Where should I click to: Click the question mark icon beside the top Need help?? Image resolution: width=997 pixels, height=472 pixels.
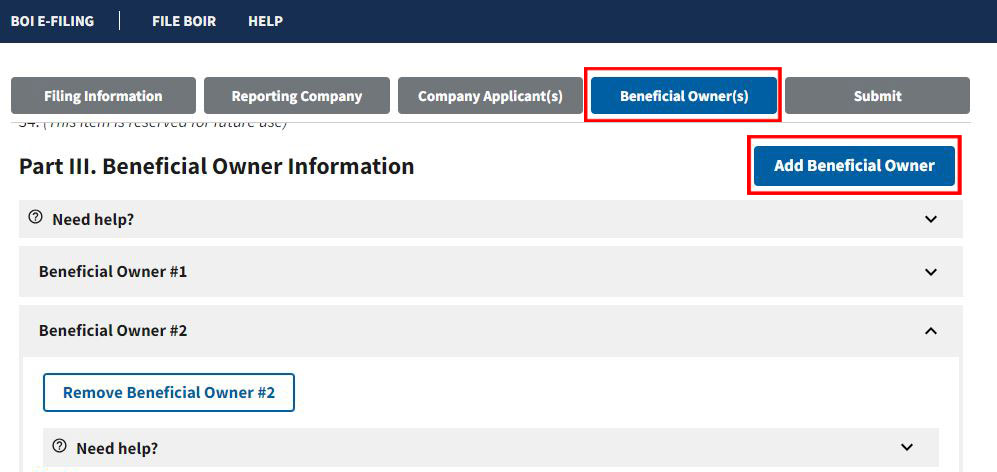point(36,218)
